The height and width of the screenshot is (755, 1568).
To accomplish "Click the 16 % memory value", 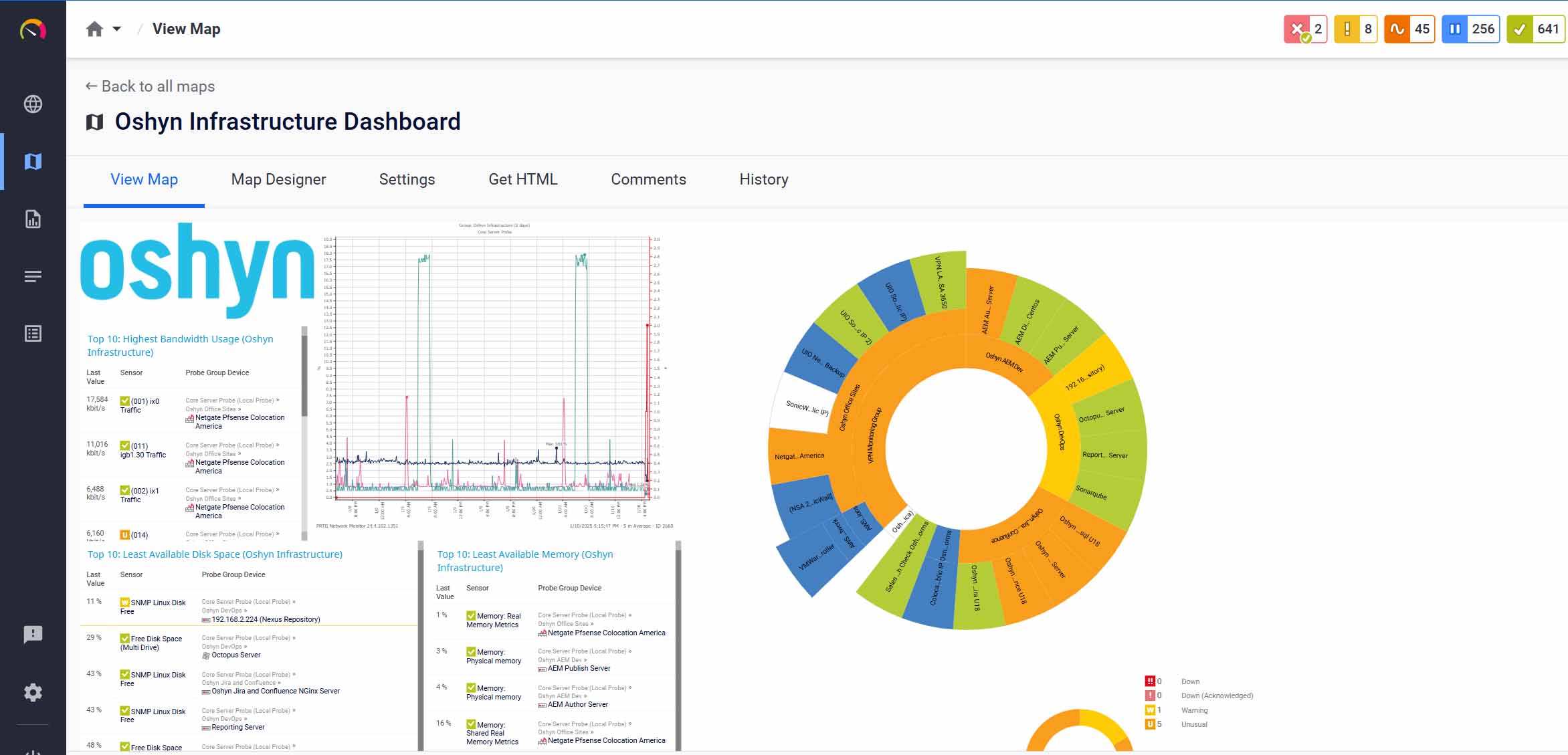I will click(444, 724).
